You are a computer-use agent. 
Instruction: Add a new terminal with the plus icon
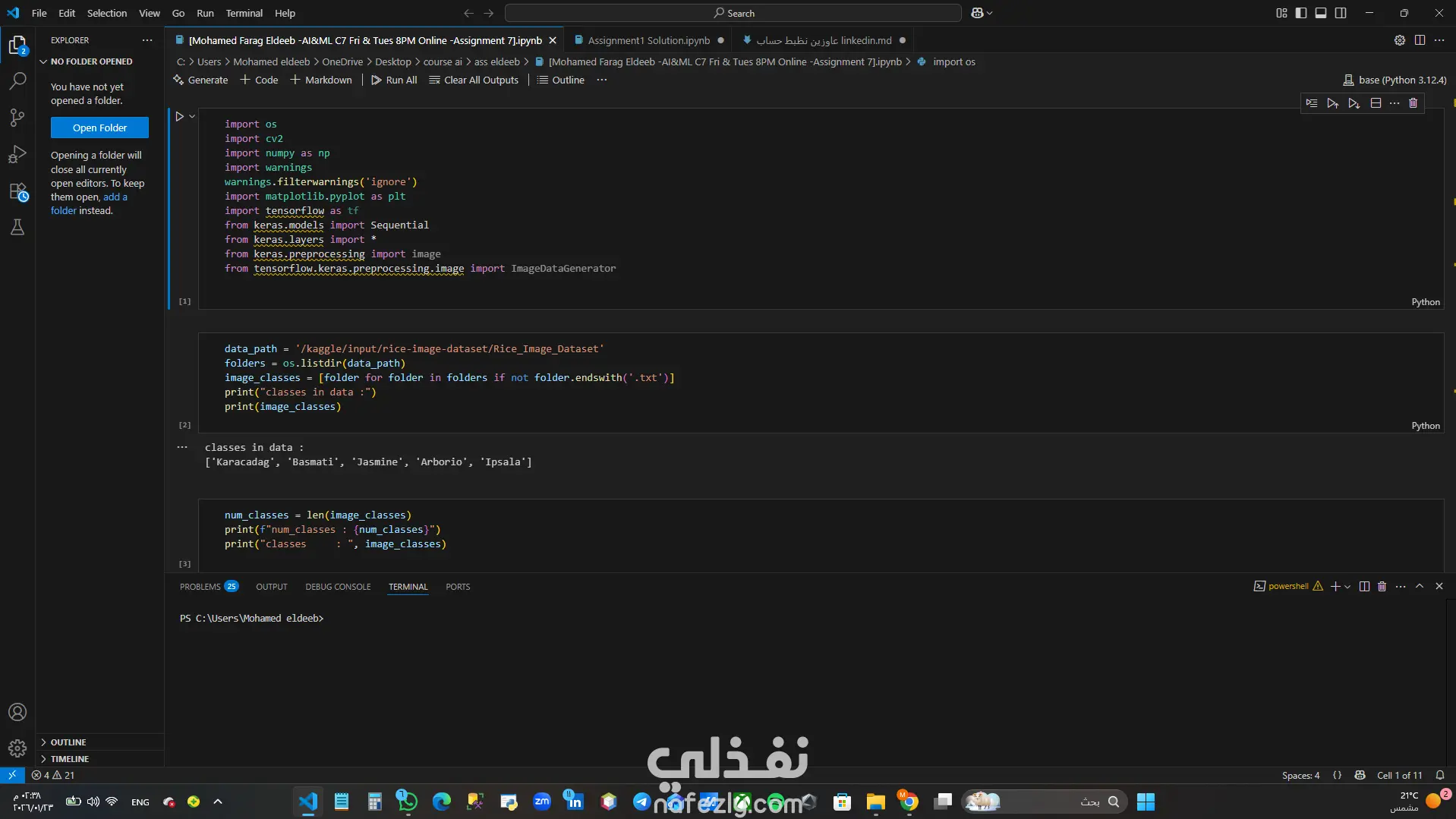(1335, 587)
